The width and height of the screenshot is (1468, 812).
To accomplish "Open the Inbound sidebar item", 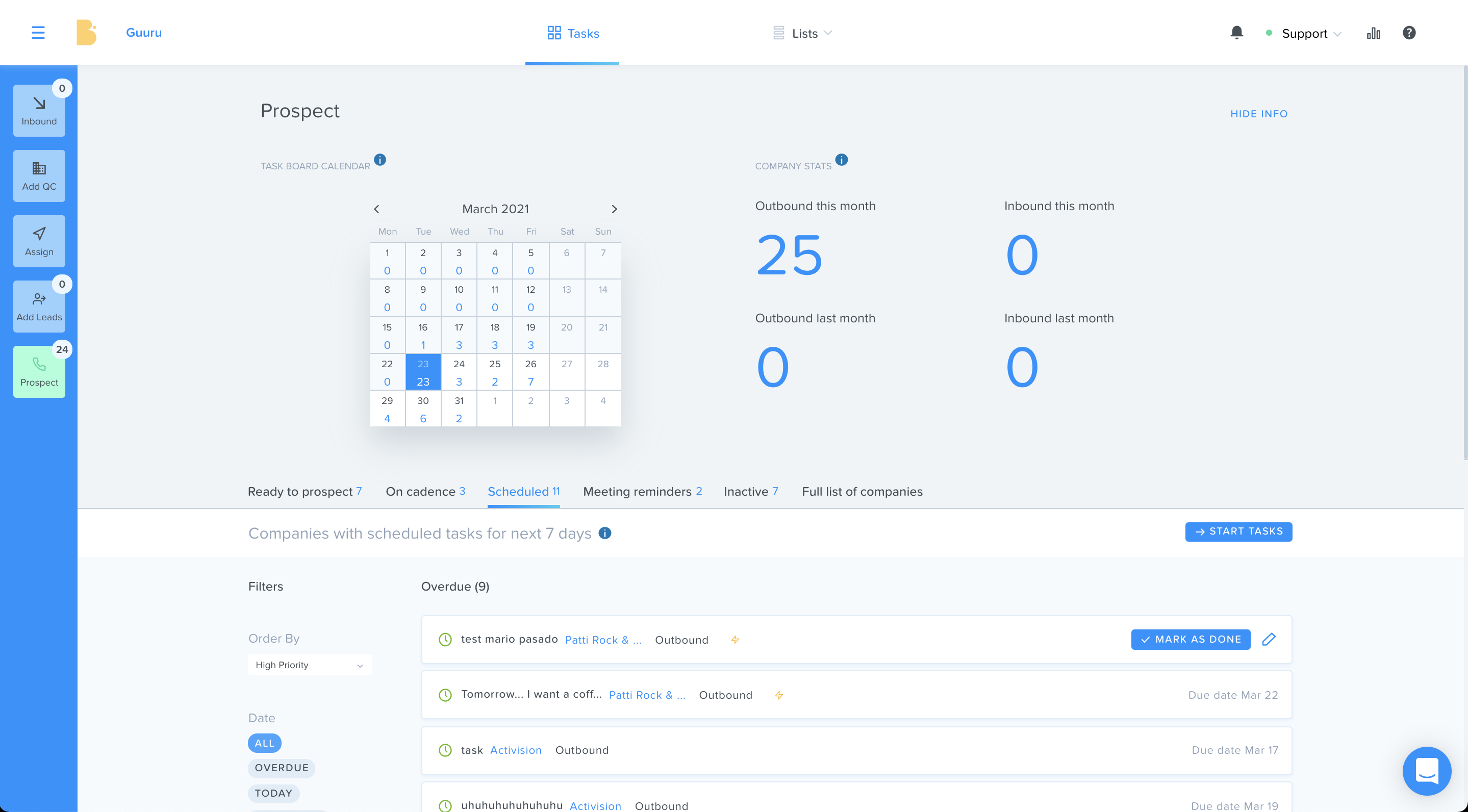I will click(x=39, y=111).
